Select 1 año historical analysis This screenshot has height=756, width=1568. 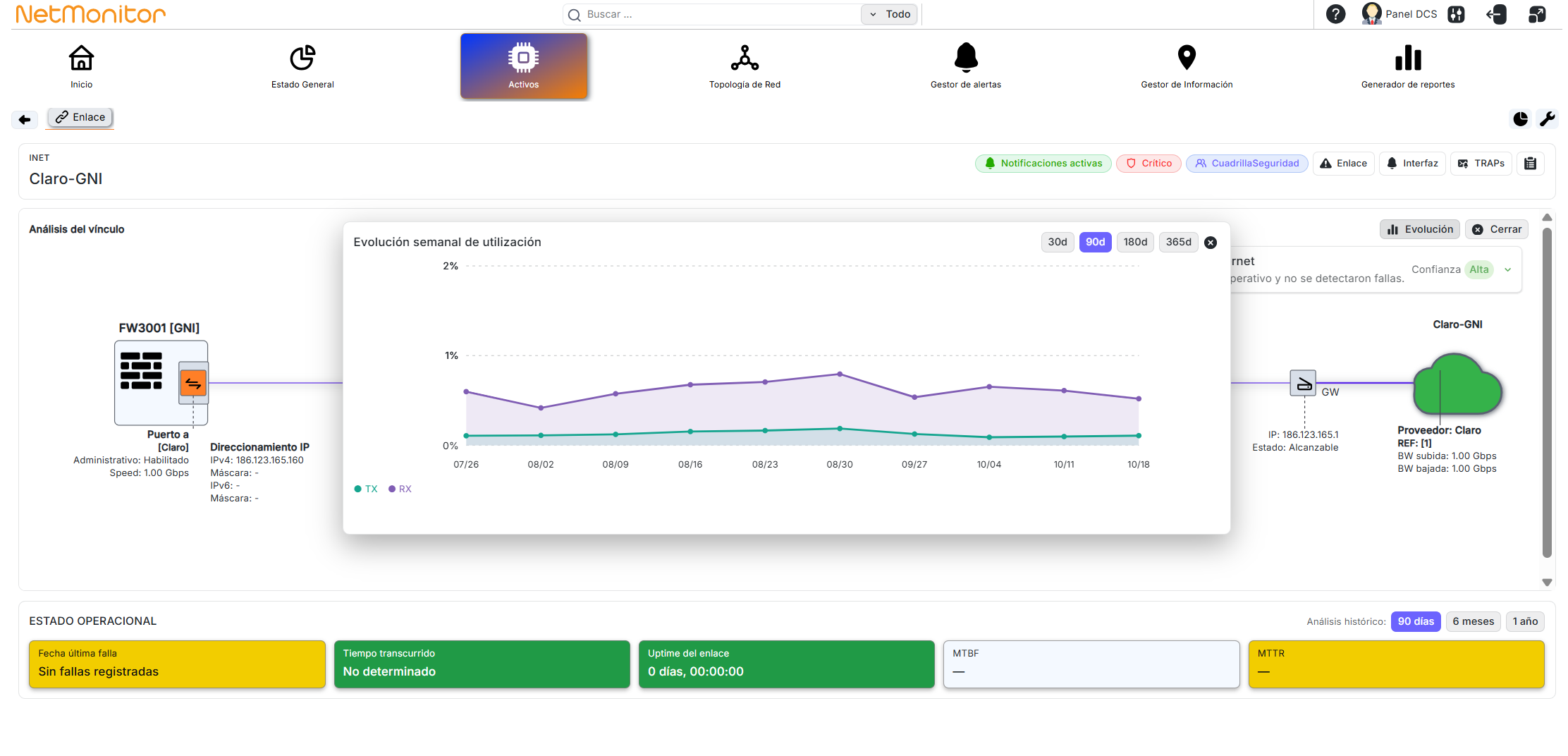point(1525,621)
